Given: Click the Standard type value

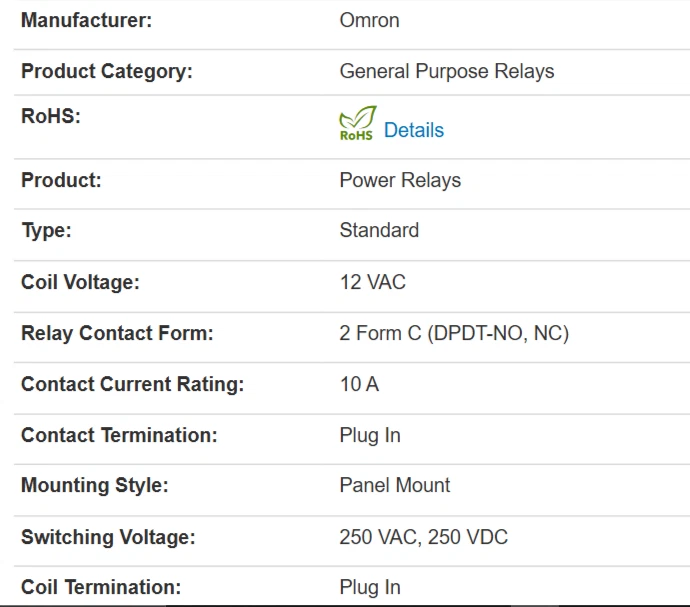Looking at the screenshot, I should click(x=379, y=230).
